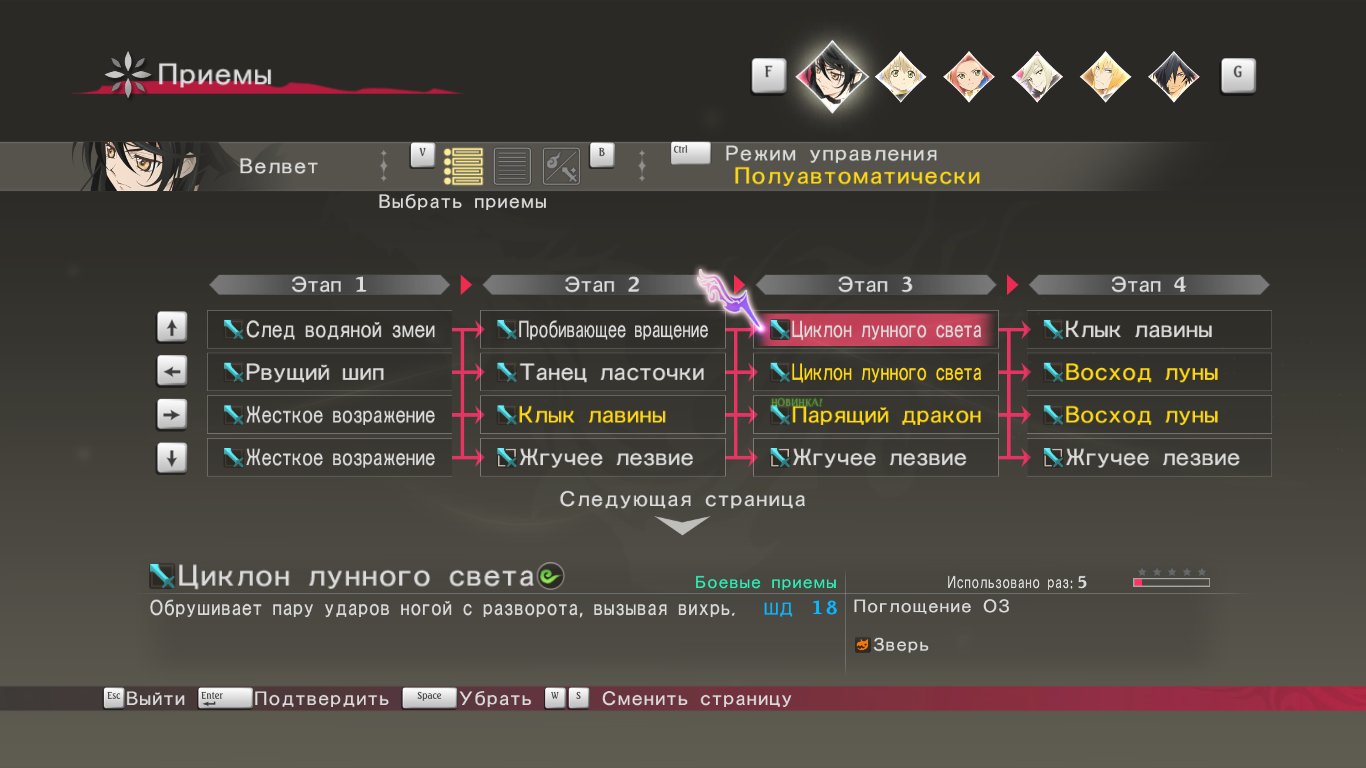Click the green circular icon after the arte title
1366x768 pixels.
pos(551,576)
